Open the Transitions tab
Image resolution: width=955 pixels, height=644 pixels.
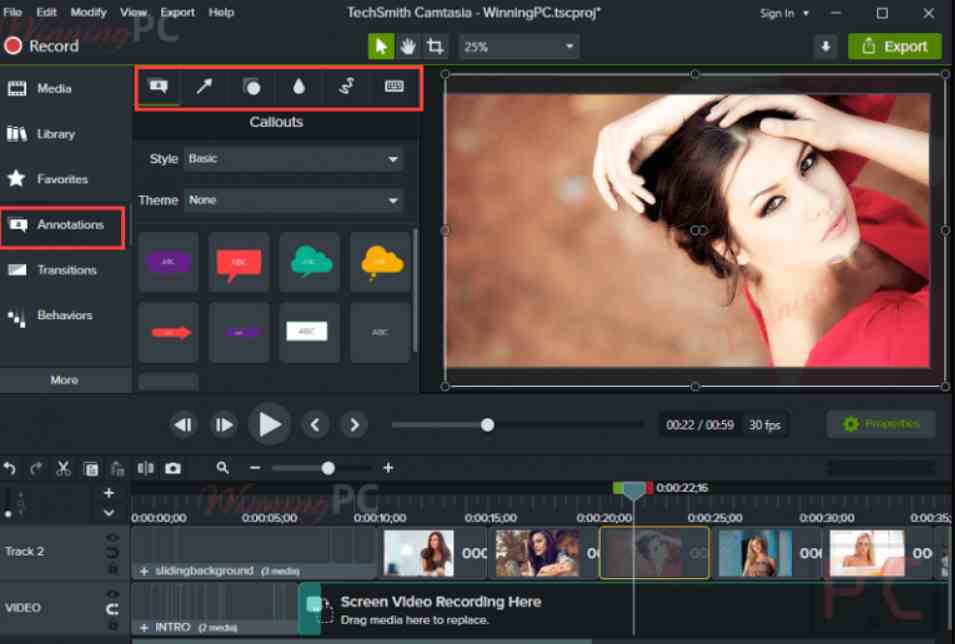(x=52, y=270)
